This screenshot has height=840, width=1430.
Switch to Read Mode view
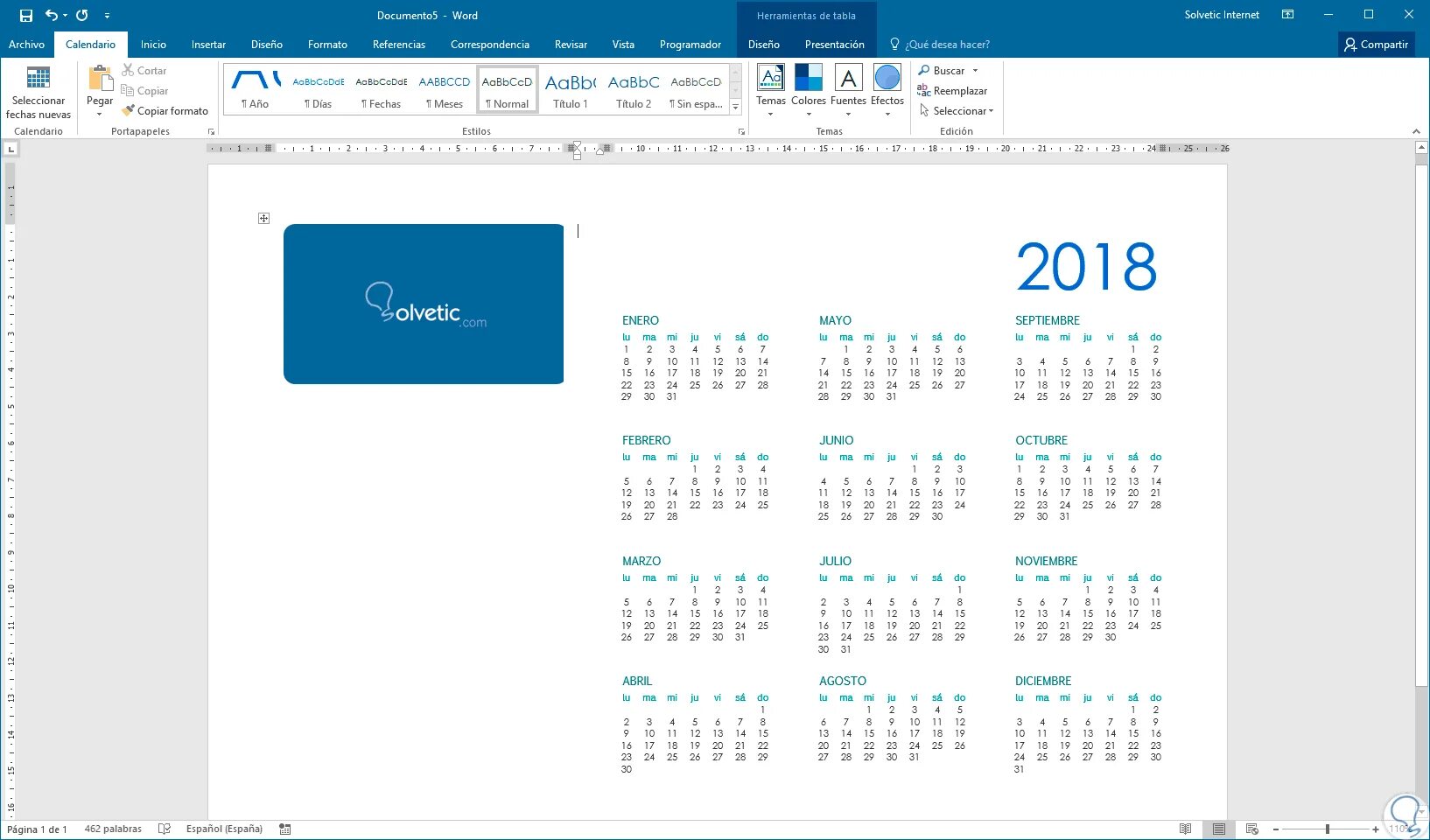coord(1185,829)
